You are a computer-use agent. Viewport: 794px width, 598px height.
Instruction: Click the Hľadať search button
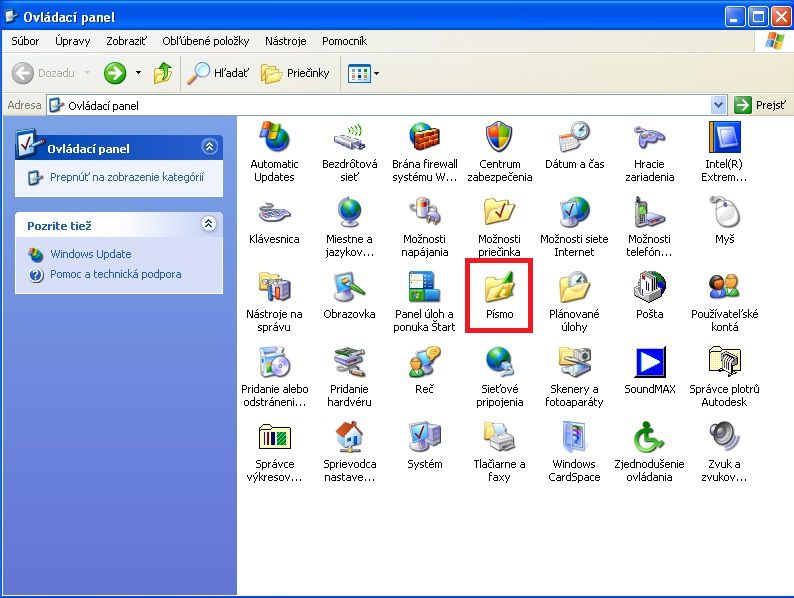218,73
